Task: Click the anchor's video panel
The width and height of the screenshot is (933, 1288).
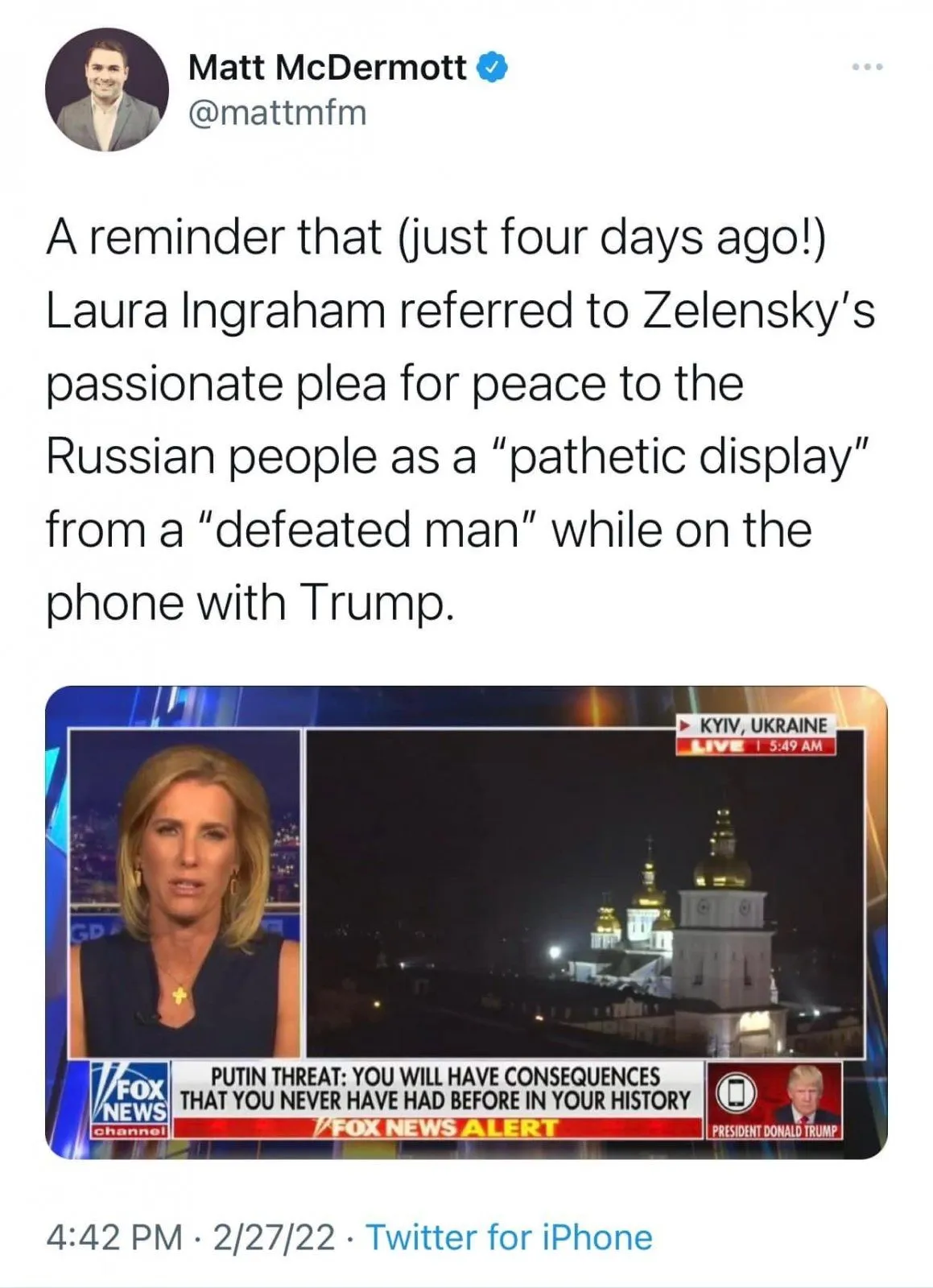Action: (x=184, y=894)
